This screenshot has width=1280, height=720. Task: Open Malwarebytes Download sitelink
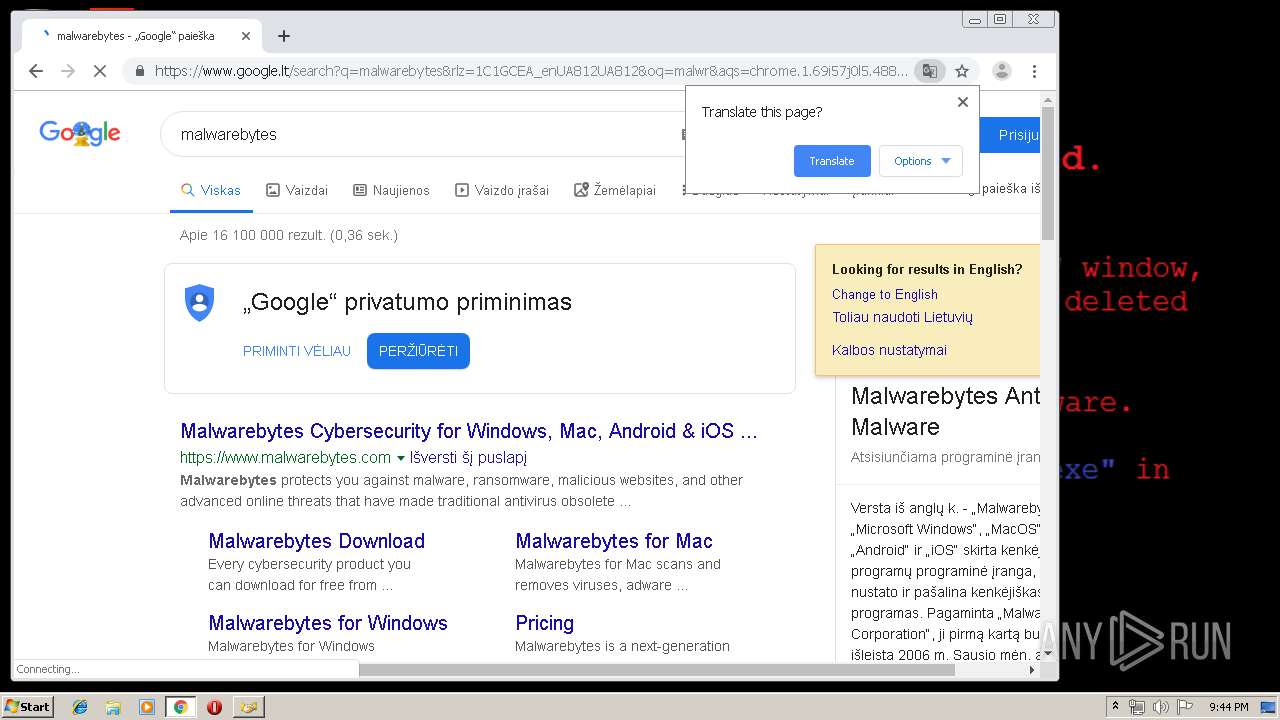pyautogui.click(x=316, y=541)
